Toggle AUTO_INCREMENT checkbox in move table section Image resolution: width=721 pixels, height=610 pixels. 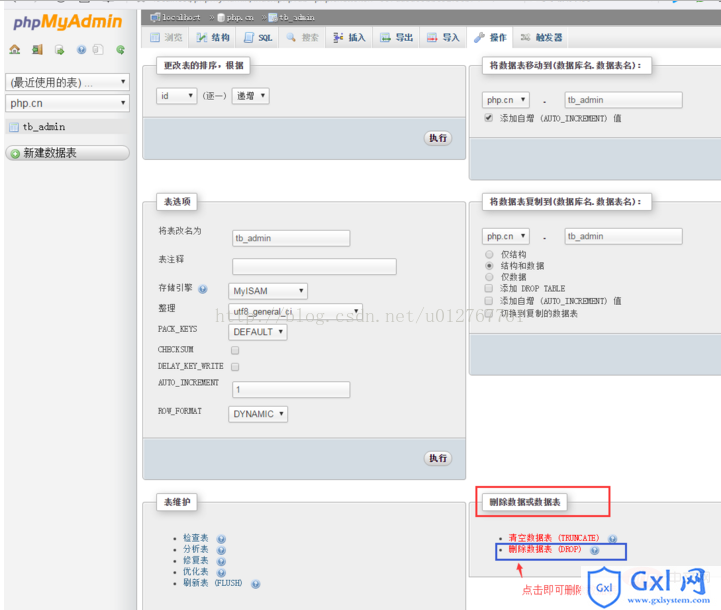click(489, 118)
